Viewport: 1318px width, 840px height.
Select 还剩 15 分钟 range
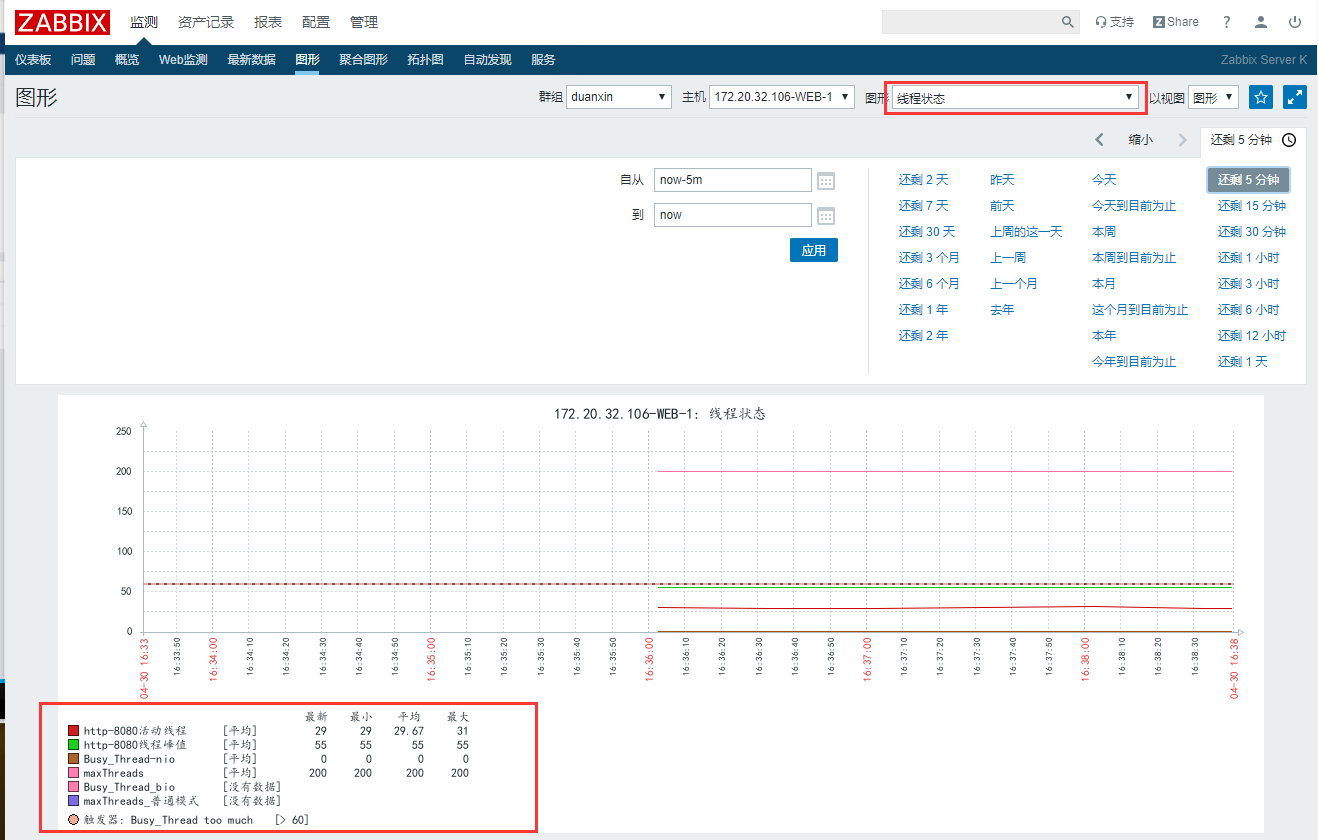pos(1252,206)
